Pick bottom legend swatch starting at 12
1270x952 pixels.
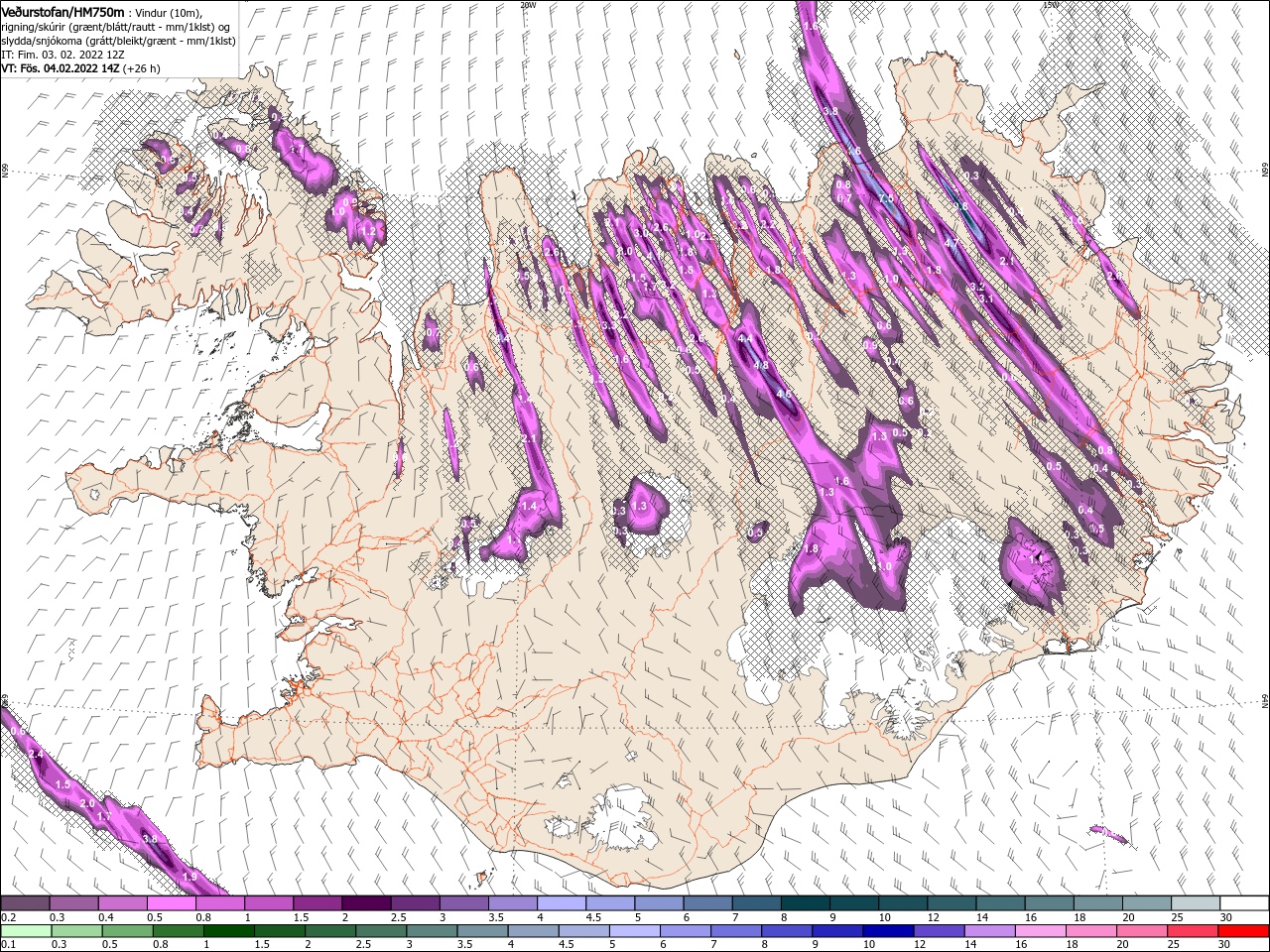940,931
